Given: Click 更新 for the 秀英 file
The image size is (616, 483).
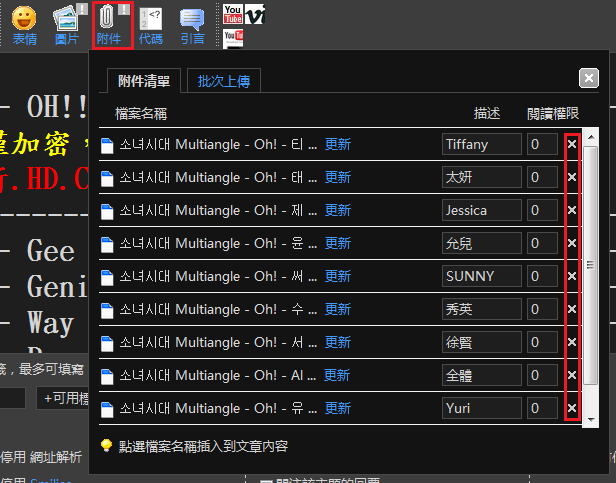Looking at the screenshot, I should (338, 309).
